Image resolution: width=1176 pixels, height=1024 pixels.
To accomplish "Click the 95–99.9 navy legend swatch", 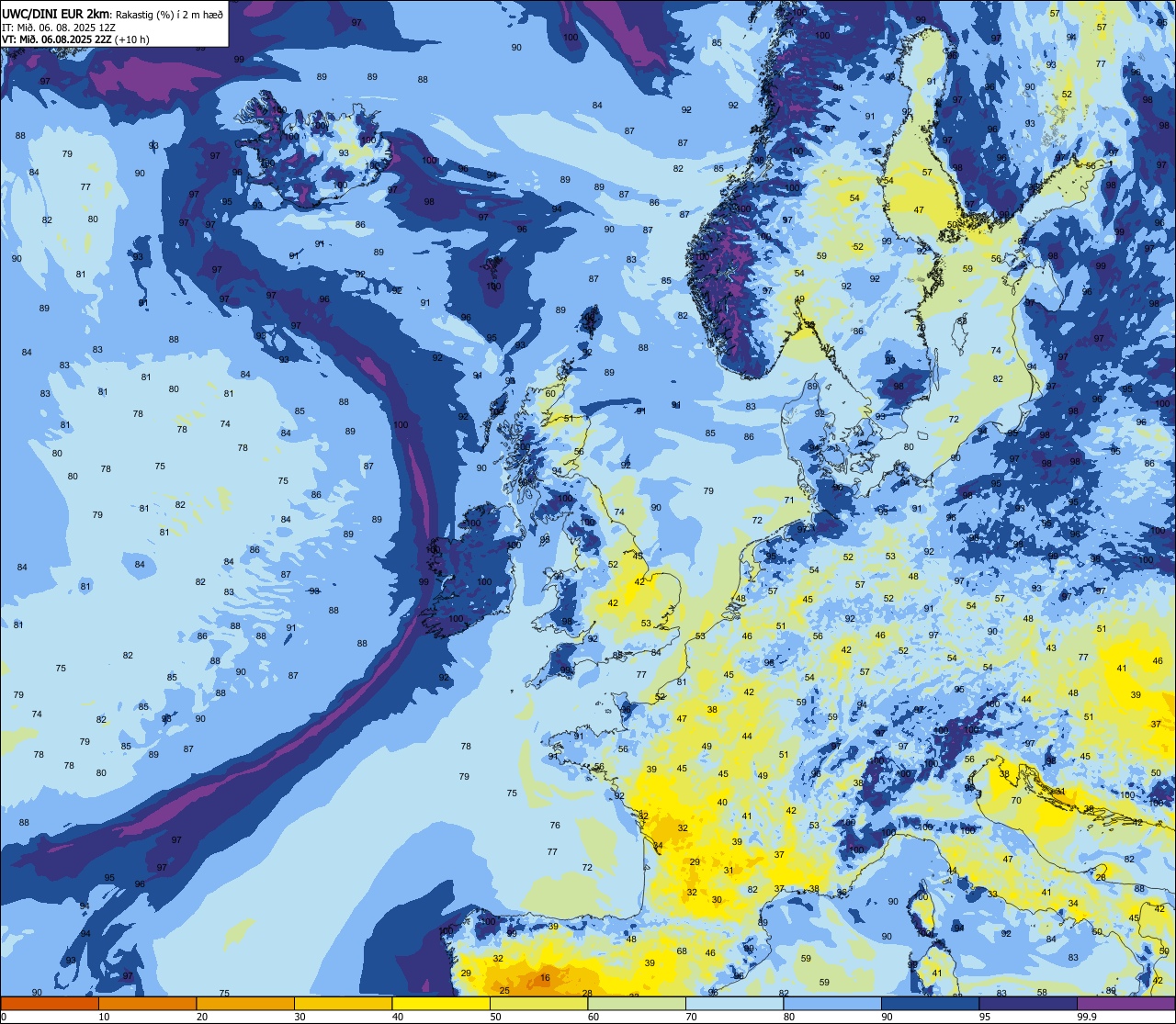I will [x=1028, y=1003].
